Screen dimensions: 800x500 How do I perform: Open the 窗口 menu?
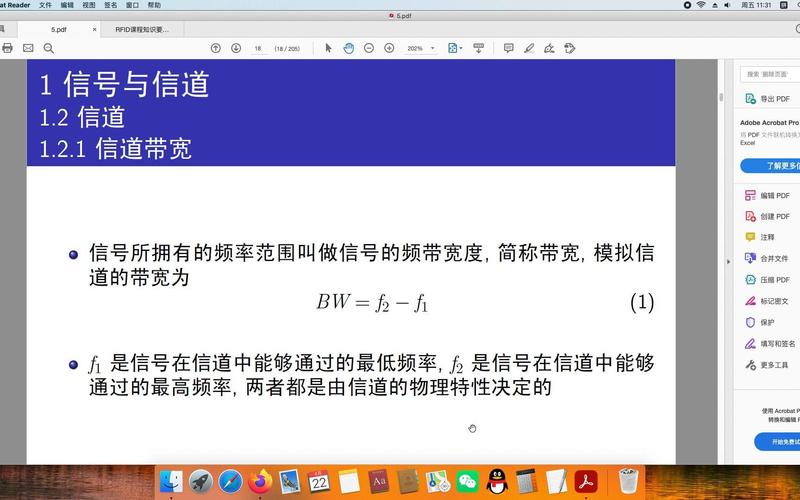tap(132, 5)
